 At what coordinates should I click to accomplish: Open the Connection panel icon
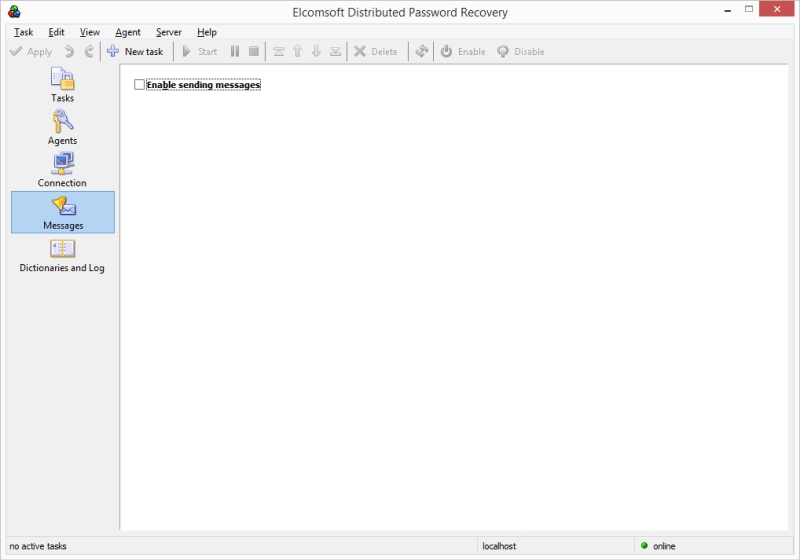pos(62,164)
